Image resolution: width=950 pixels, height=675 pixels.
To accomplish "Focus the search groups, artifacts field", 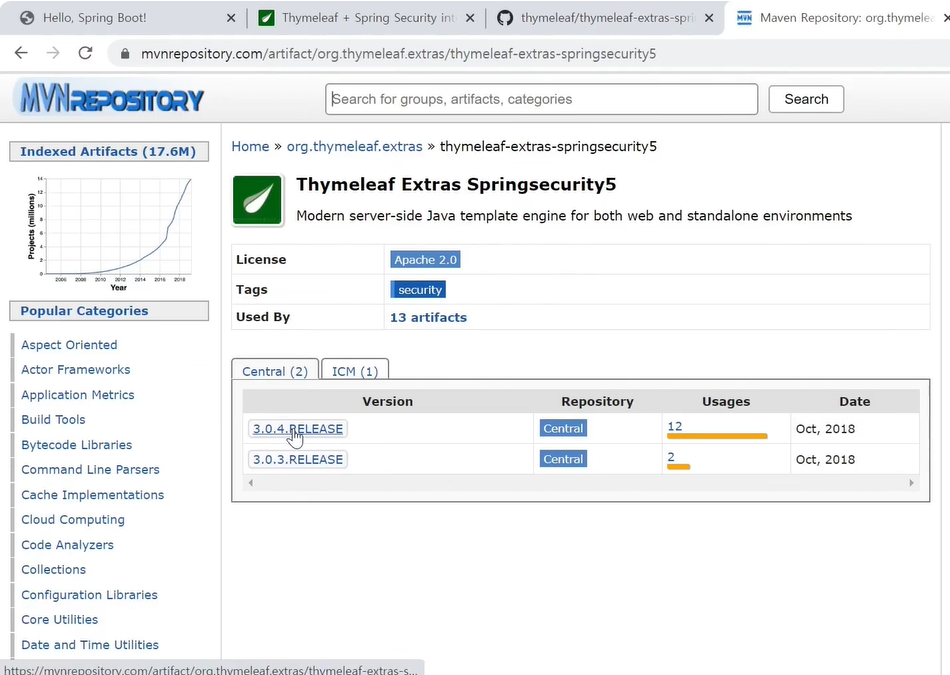I will click(542, 99).
